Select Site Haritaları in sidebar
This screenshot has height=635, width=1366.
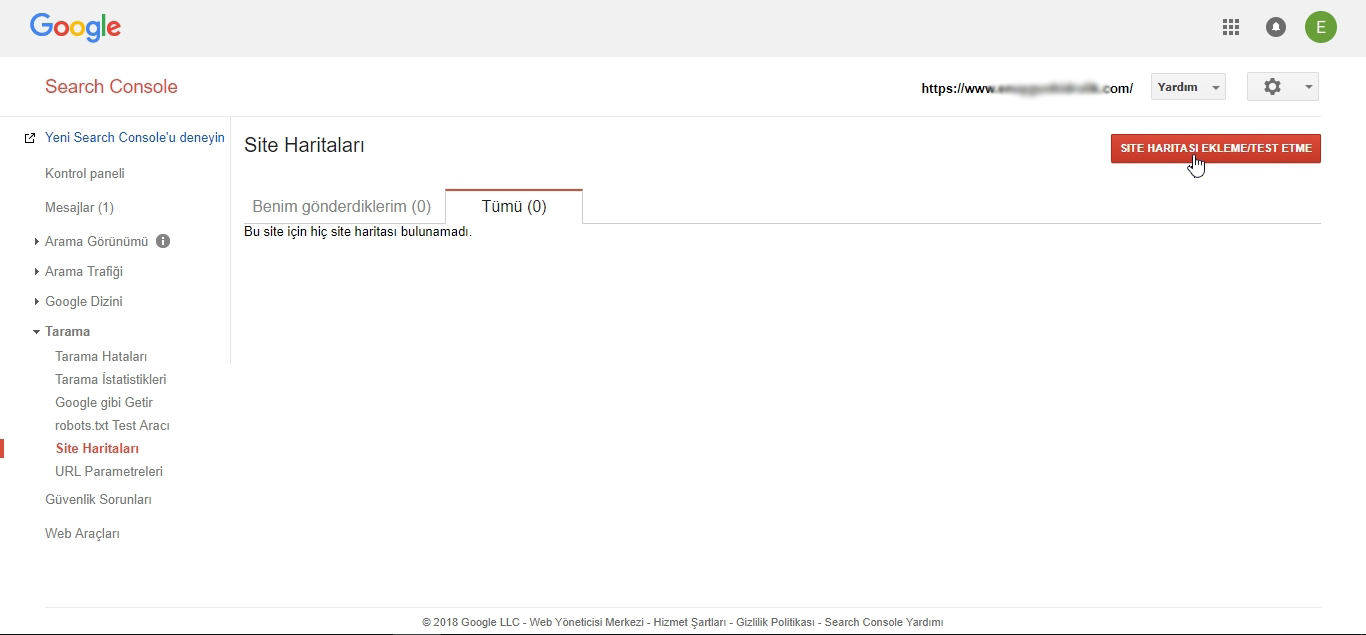click(97, 448)
